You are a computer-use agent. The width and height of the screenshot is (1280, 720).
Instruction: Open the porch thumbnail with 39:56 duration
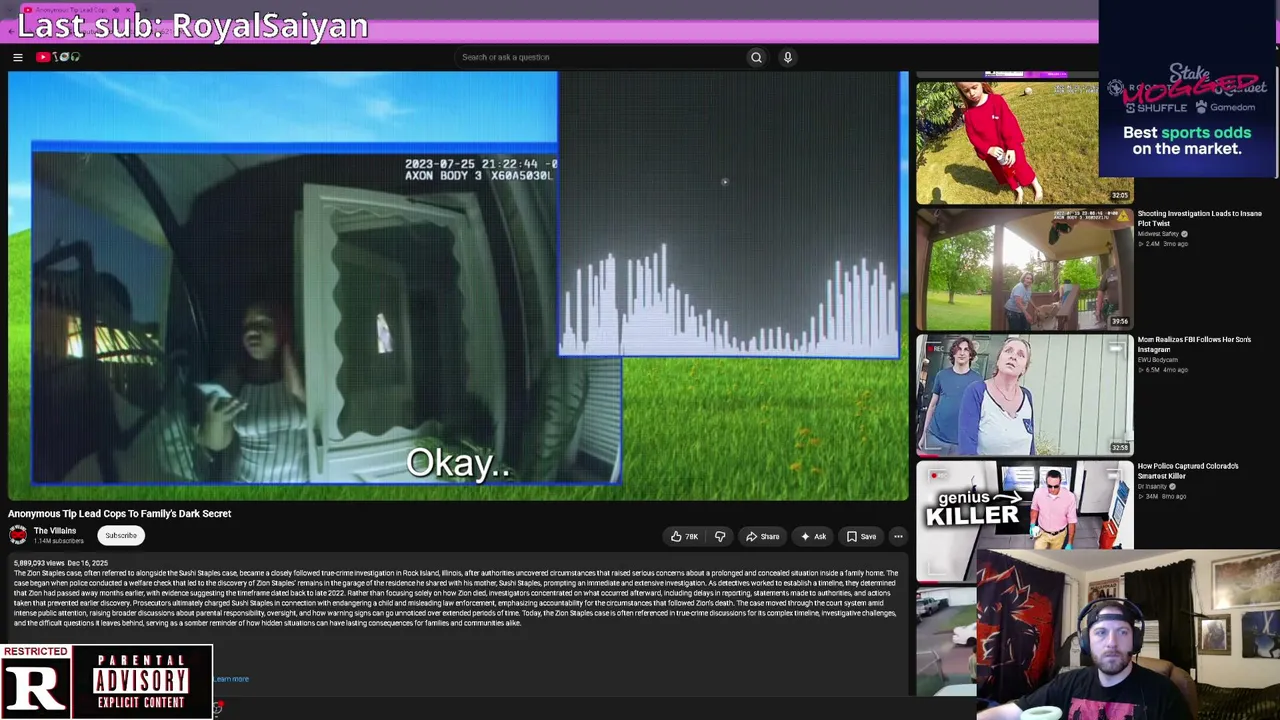click(x=1024, y=268)
